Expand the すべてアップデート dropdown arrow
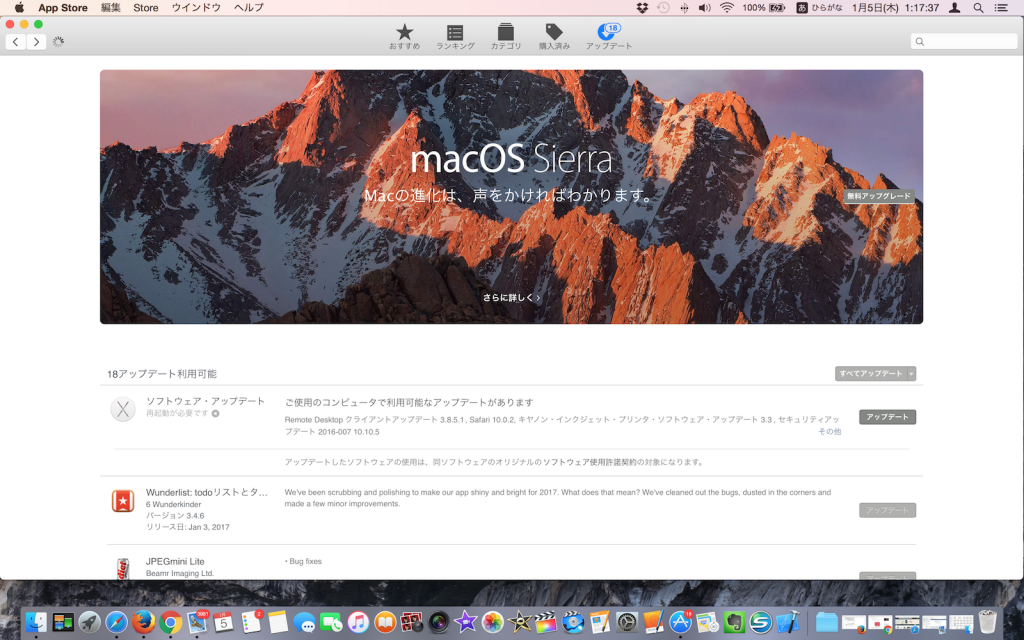 click(x=911, y=374)
